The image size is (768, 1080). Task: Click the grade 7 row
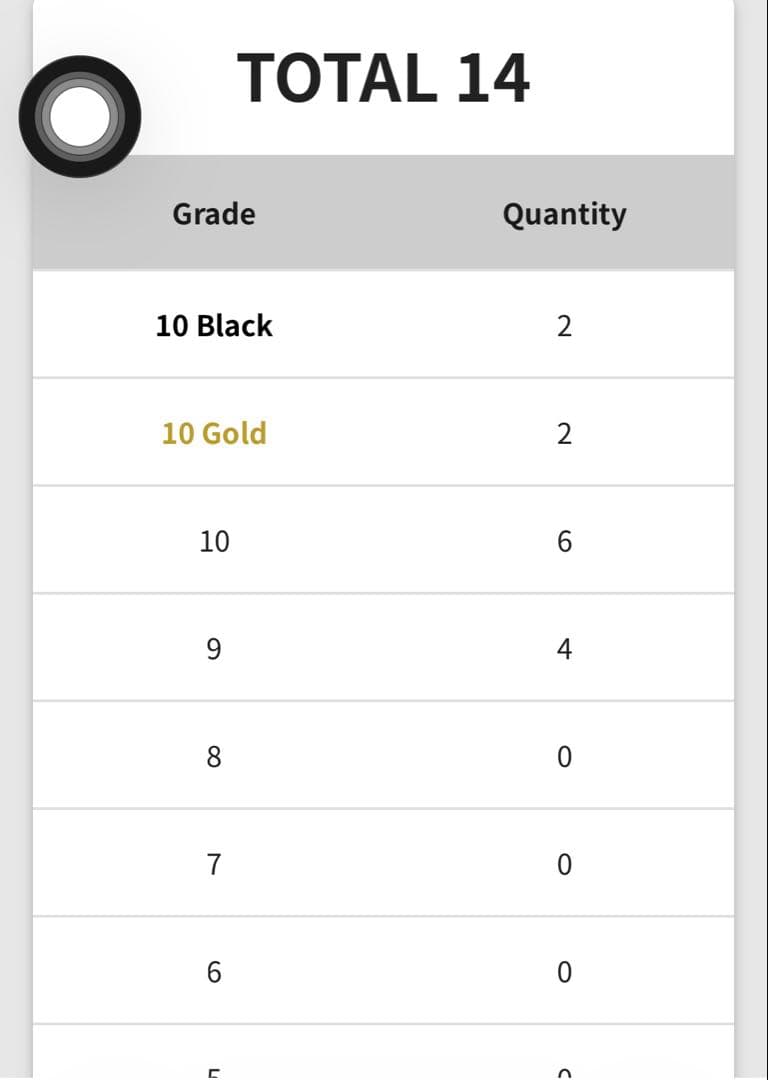(214, 865)
